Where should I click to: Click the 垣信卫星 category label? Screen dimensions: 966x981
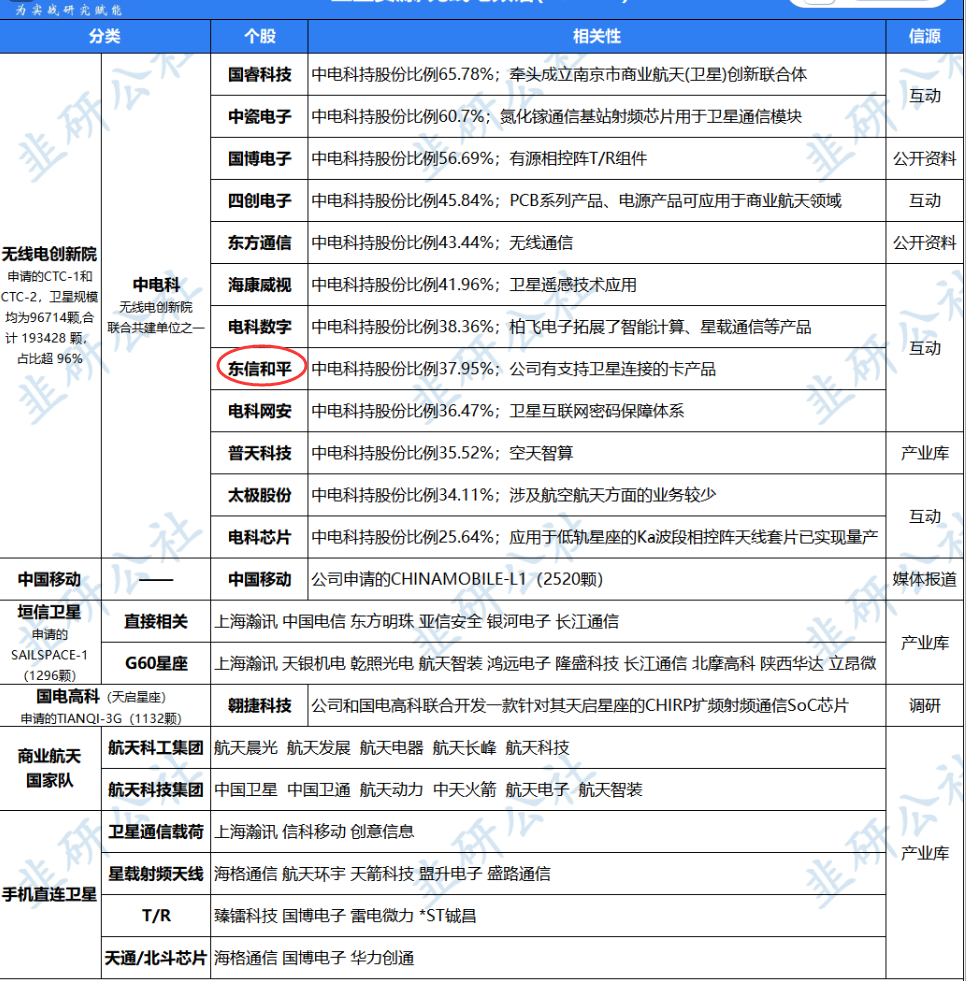point(49,612)
